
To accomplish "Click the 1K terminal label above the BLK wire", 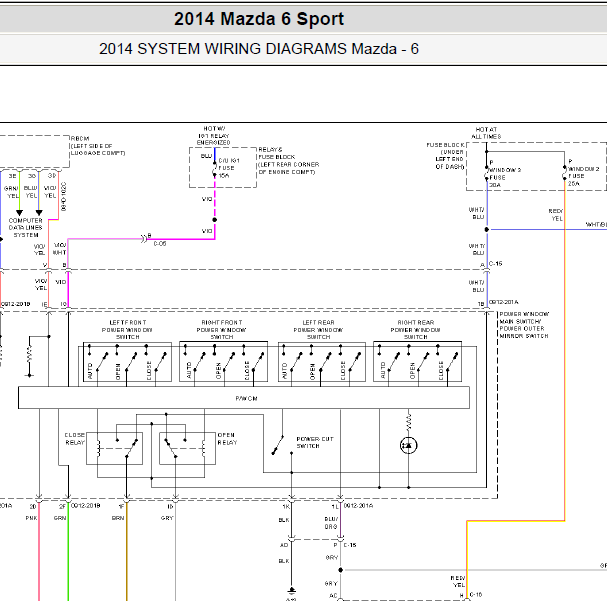I will point(286,507).
